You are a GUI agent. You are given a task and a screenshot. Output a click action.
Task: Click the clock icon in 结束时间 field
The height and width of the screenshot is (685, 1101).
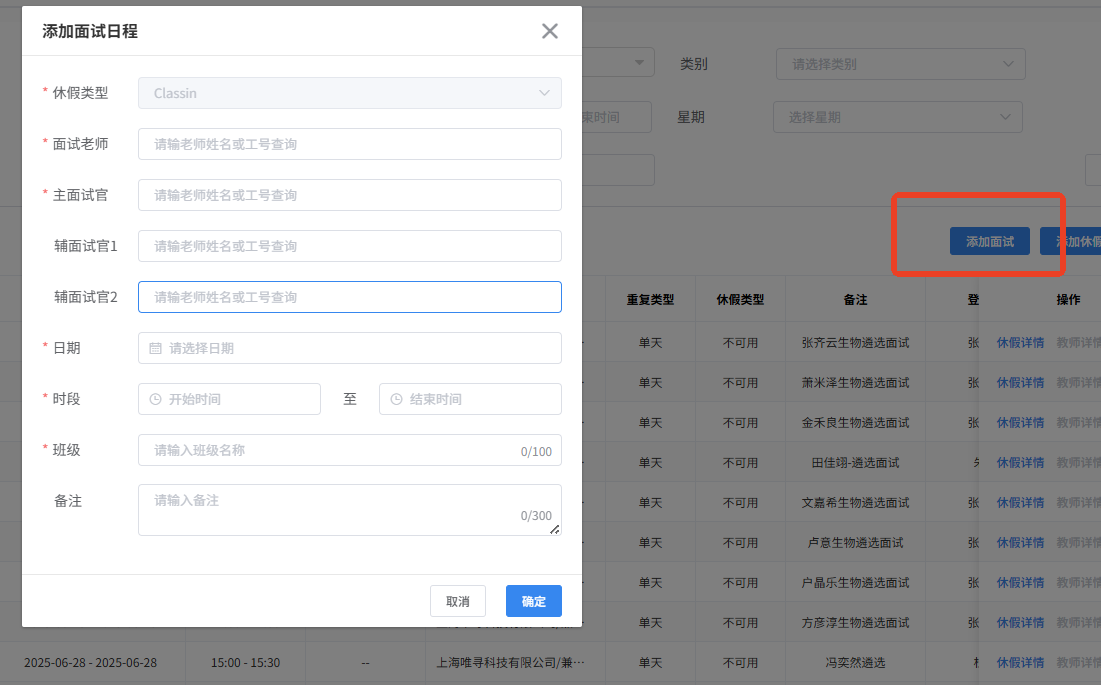coord(396,399)
